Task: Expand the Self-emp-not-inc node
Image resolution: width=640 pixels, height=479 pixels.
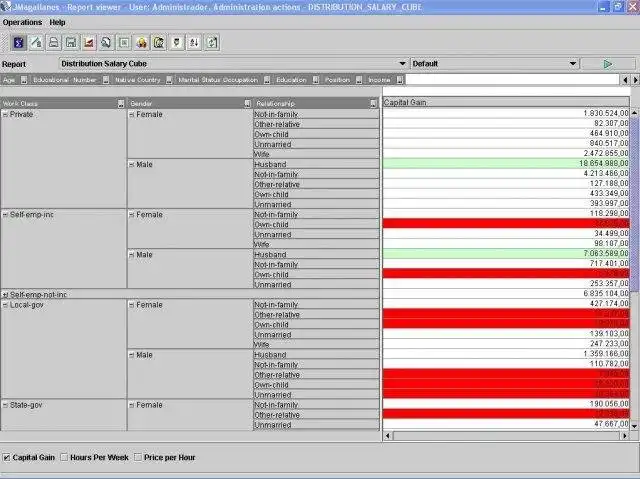Action: pos(5,295)
